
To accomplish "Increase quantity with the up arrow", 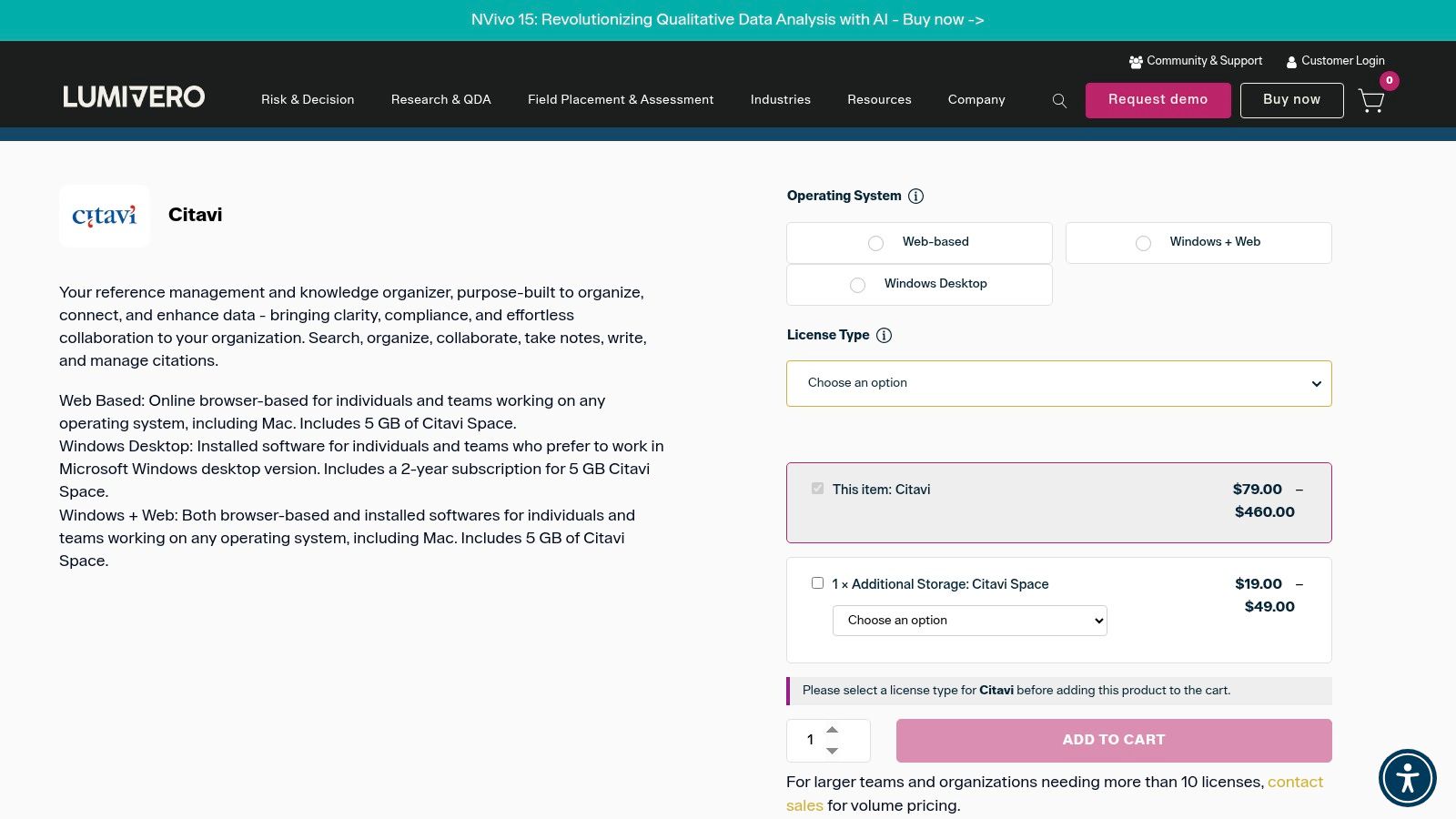I will 832,730.
